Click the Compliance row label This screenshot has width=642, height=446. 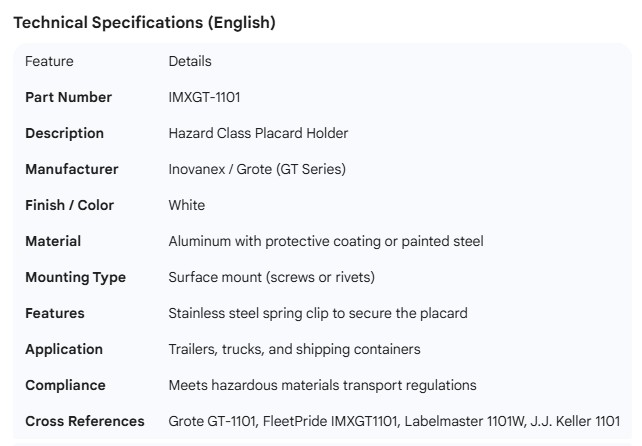point(65,385)
